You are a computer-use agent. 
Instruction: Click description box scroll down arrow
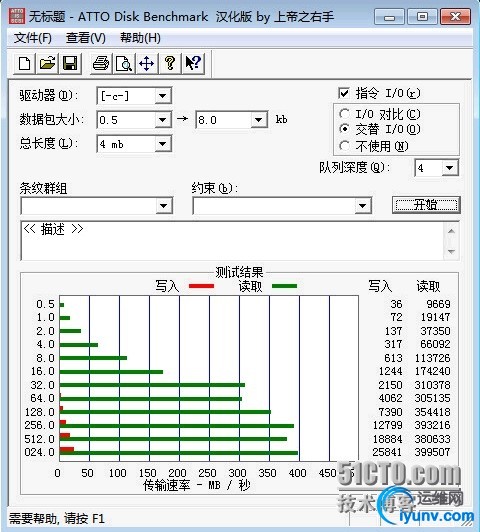click(451, 252)
